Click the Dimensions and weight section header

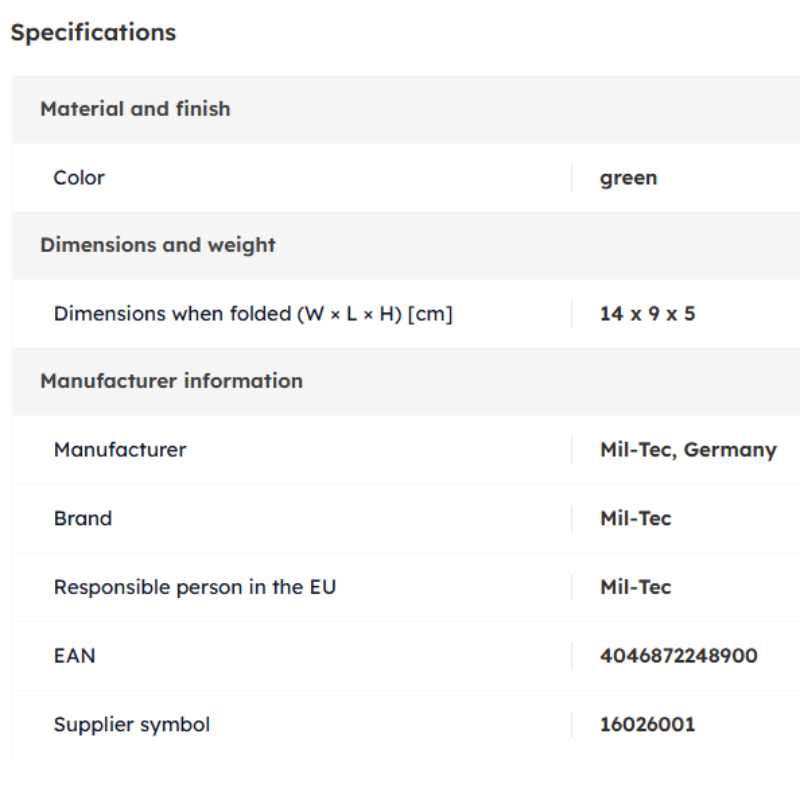(158, 245)
